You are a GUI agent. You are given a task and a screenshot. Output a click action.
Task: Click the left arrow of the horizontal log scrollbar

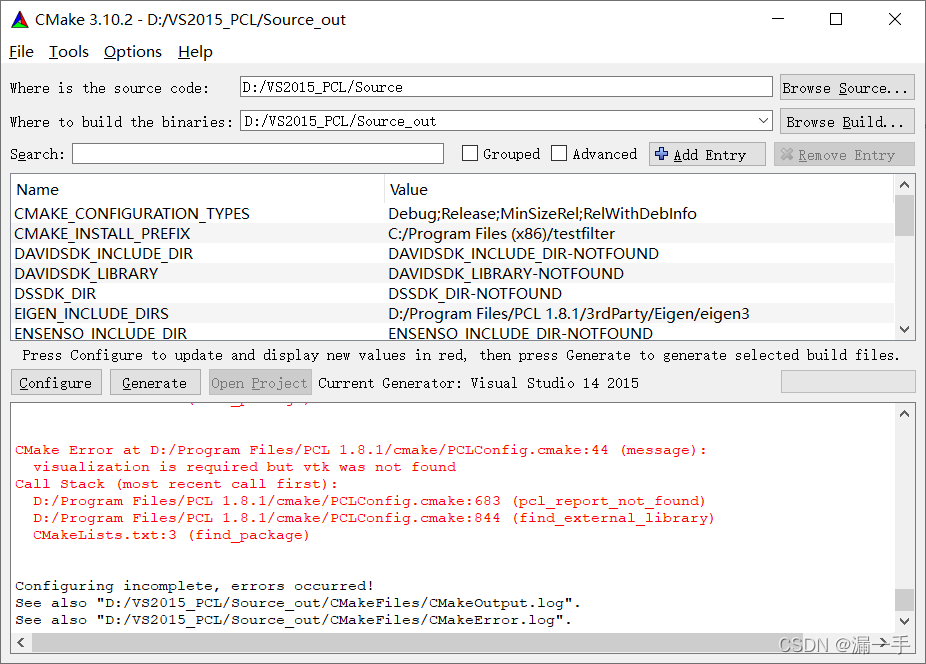(21, 642)
